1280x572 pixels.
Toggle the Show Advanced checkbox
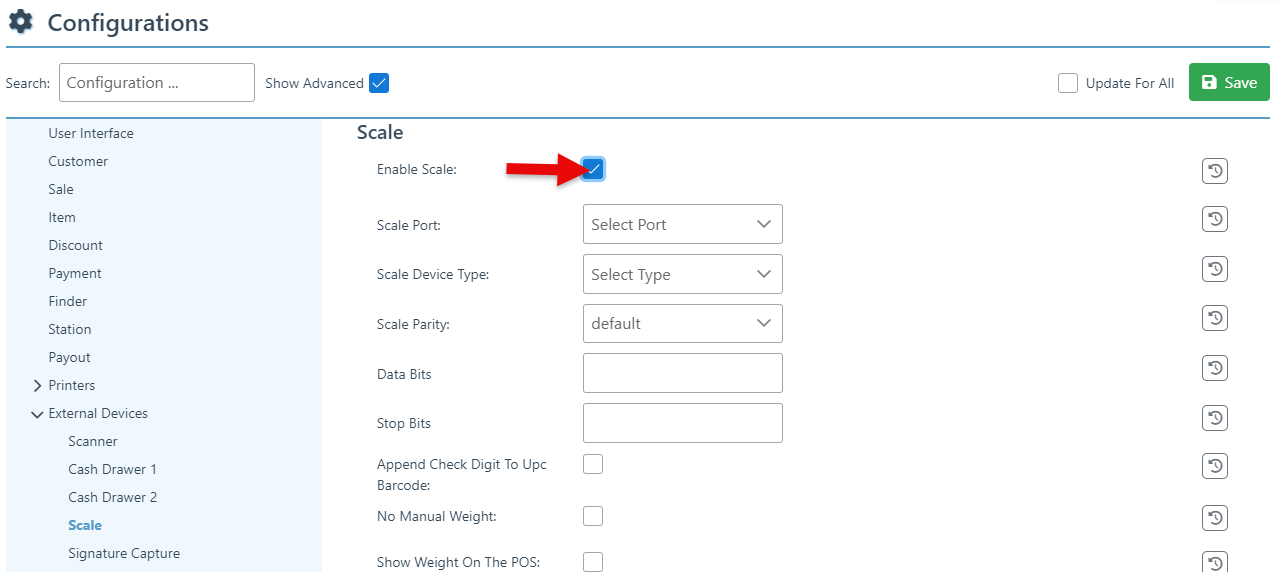(x=379, y=83)
